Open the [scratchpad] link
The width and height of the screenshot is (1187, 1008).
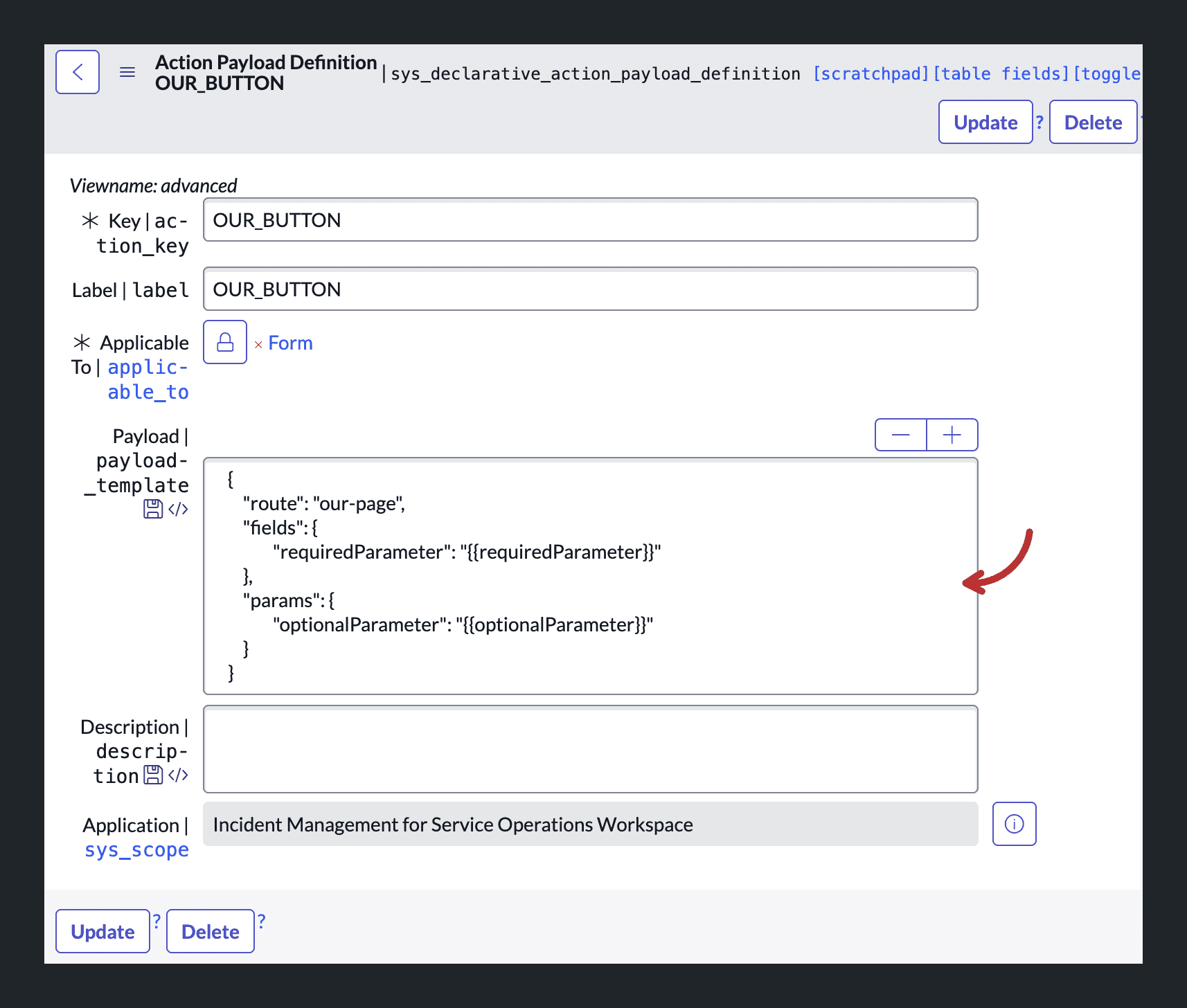(871, 73)
